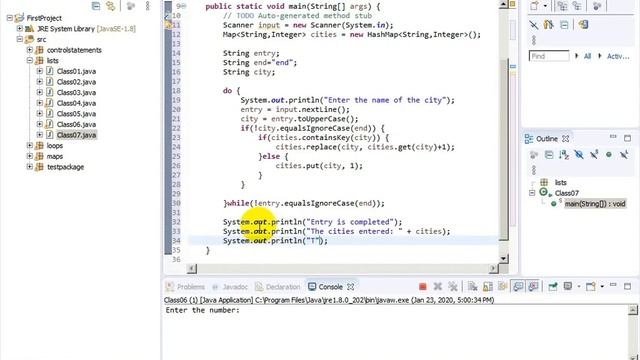The height and width of the screenshot is (360, 640).
Task: Click Outline Collapse All icon
Action: coord(549,155)
